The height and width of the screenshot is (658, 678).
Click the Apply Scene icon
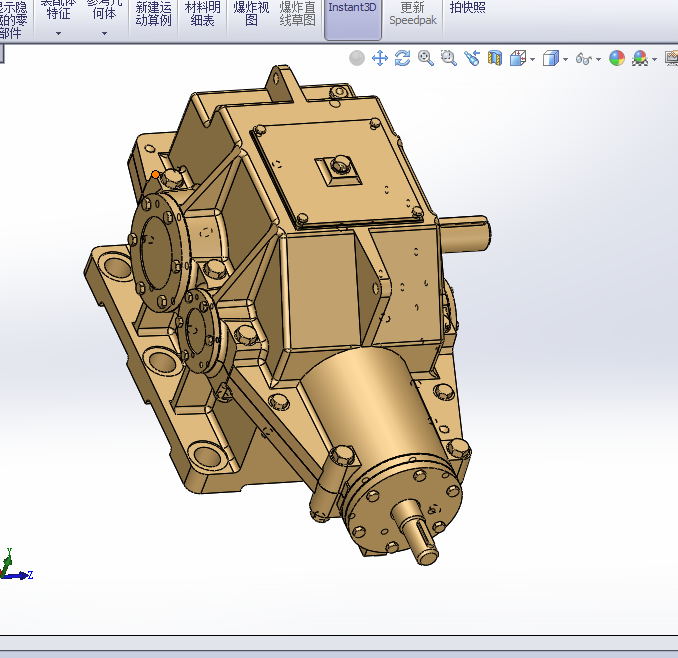point(640,58)
